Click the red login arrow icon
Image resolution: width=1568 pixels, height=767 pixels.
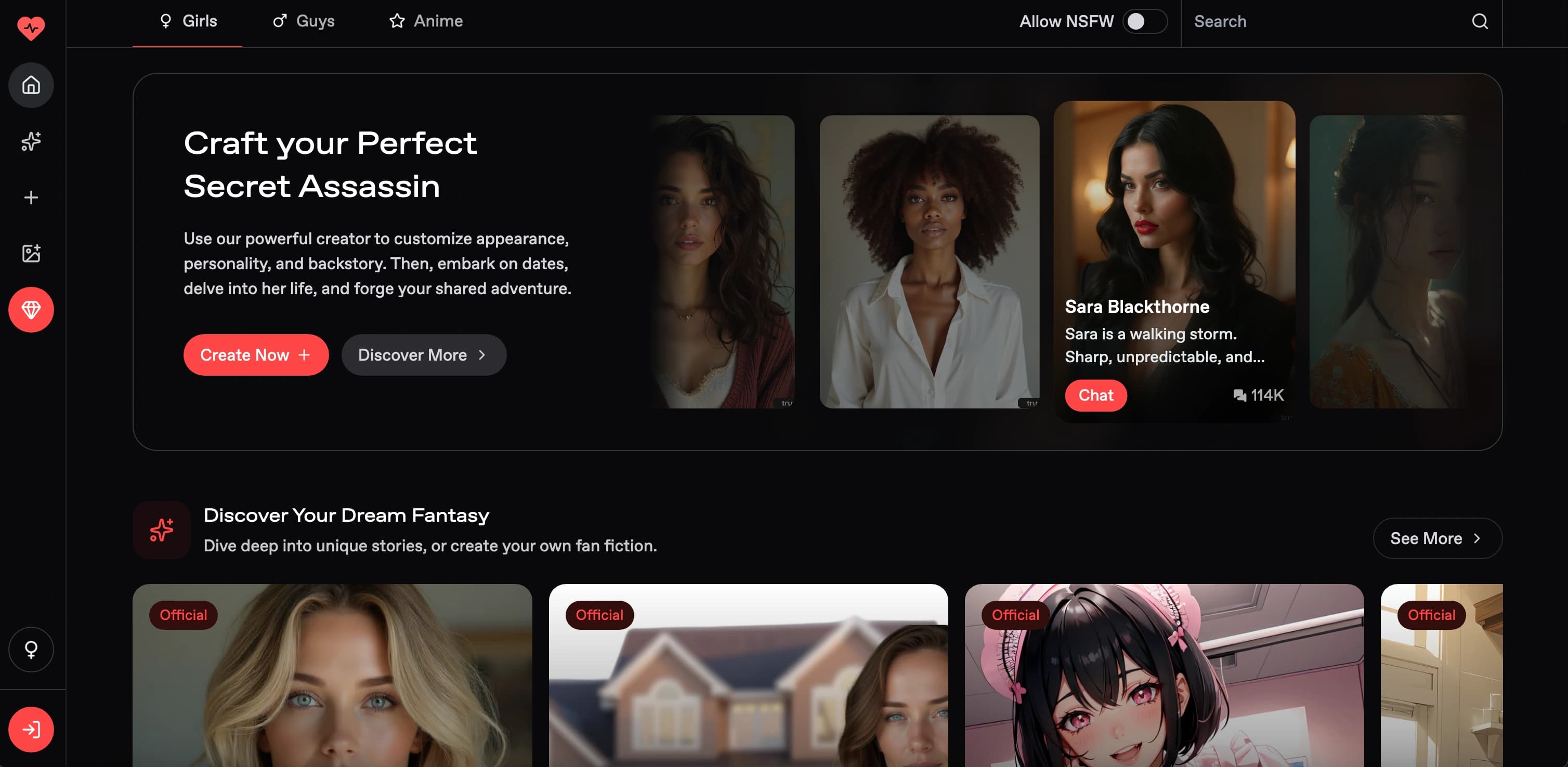coord(31,729)
